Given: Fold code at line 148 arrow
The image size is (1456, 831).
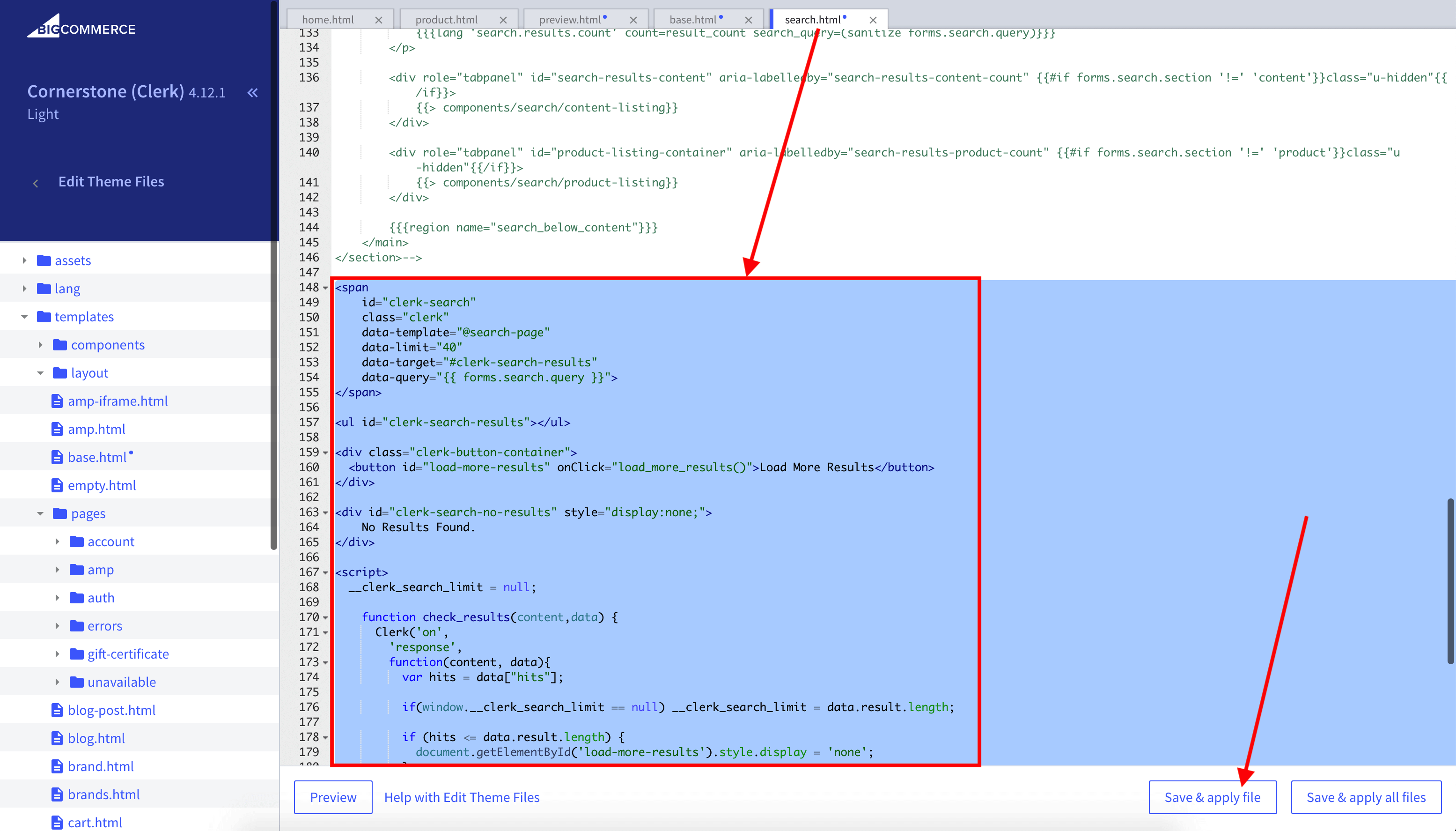Looking at the screenshot, I should (x=326, y=288).
